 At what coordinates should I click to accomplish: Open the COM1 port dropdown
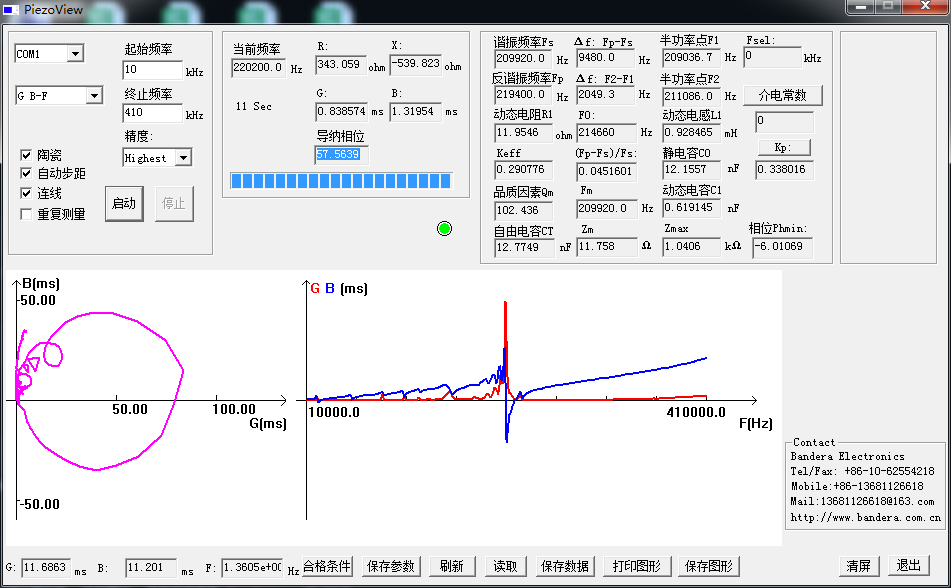(75, 54)
